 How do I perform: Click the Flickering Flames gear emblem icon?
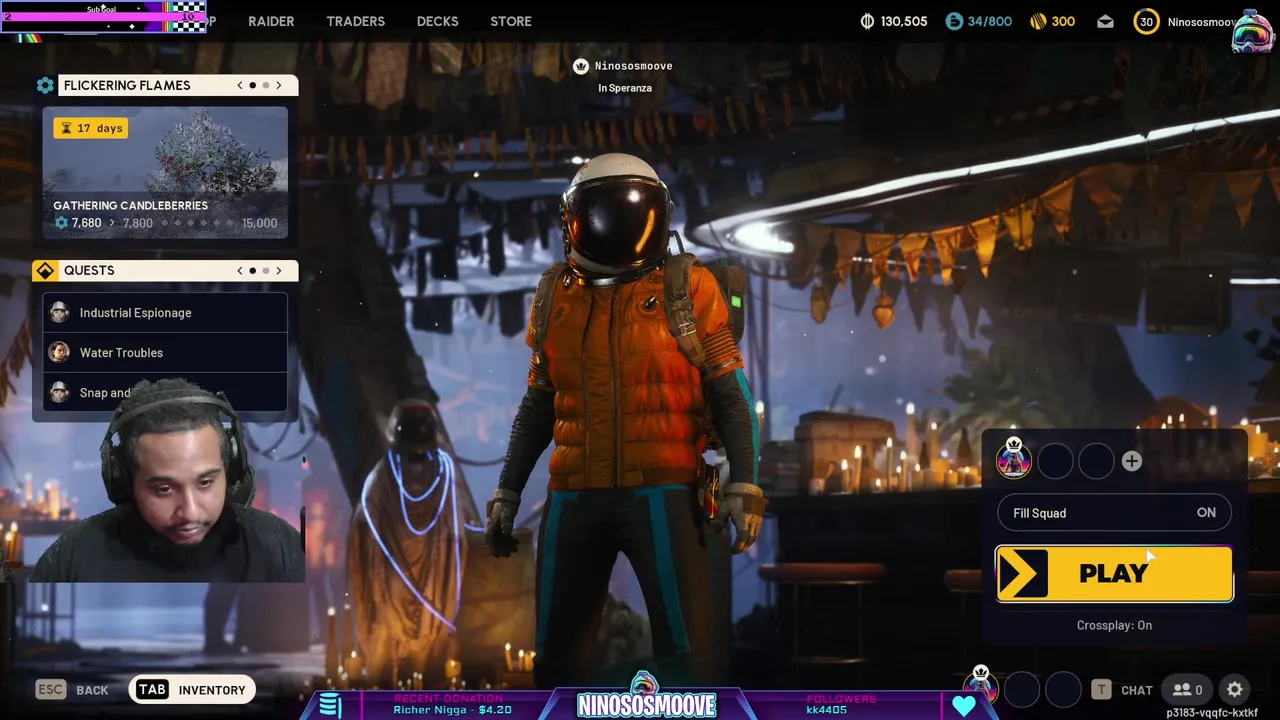(x=45, y=85)
